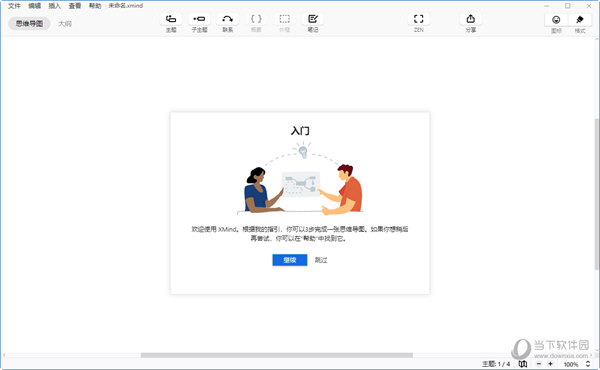The height and width of the screenshot is (370, 600).
Task: Open the 格式 (Format) brush panel
Action: coord(580,20)
